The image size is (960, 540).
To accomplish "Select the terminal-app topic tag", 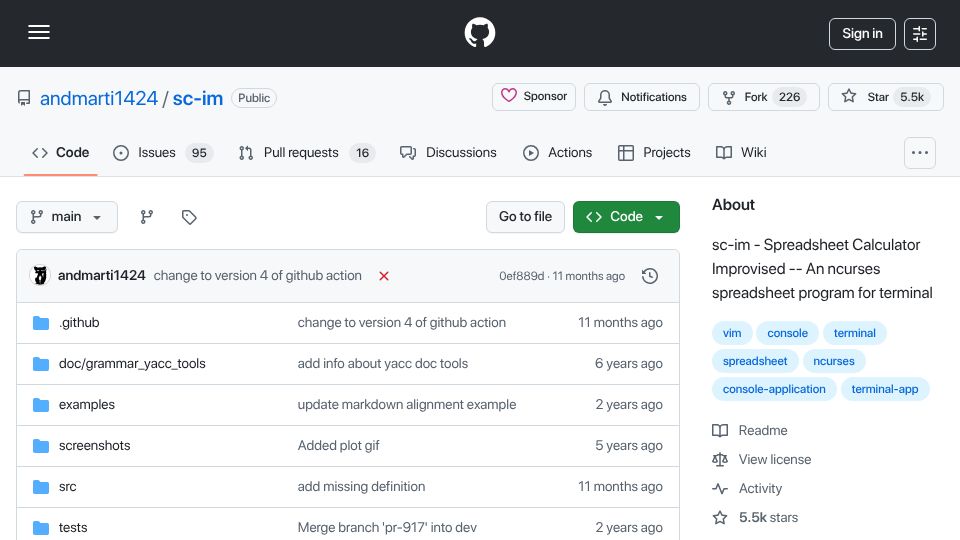I will point(885,389).
